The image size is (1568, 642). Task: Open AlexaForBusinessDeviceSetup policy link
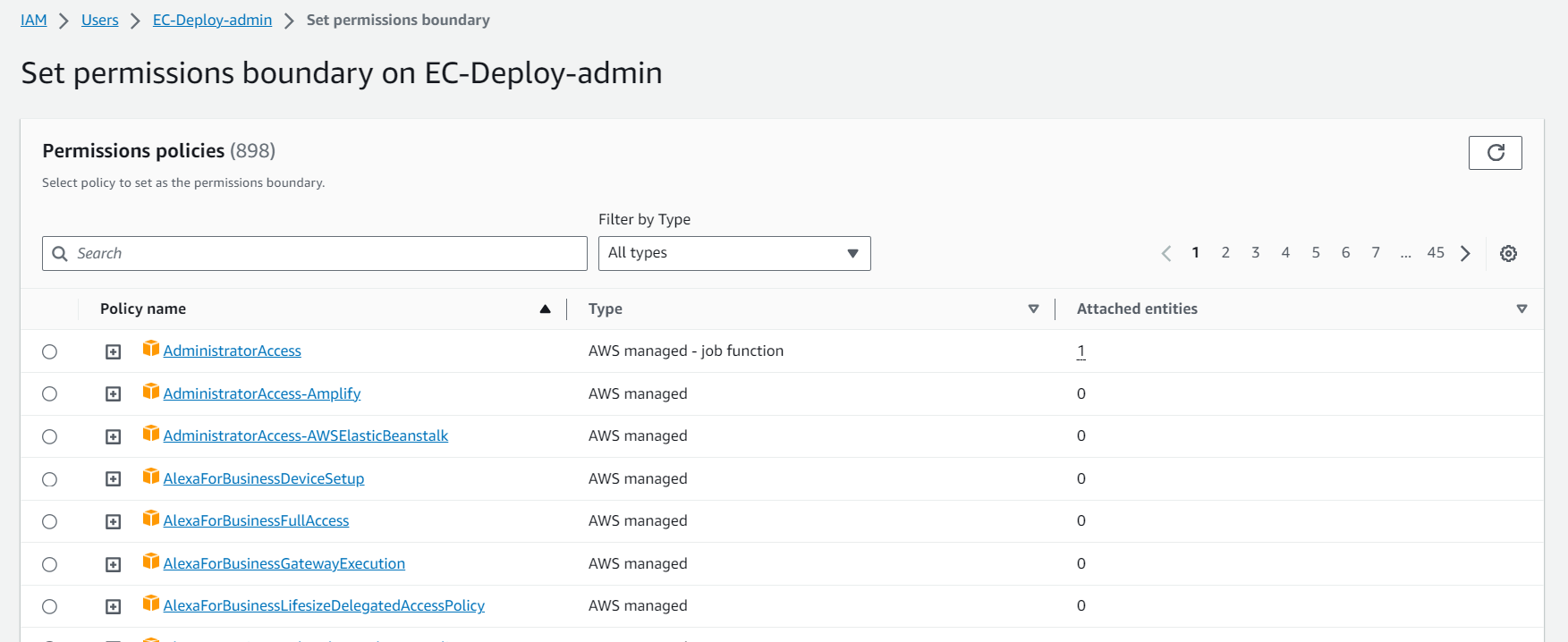coord(264,478)
